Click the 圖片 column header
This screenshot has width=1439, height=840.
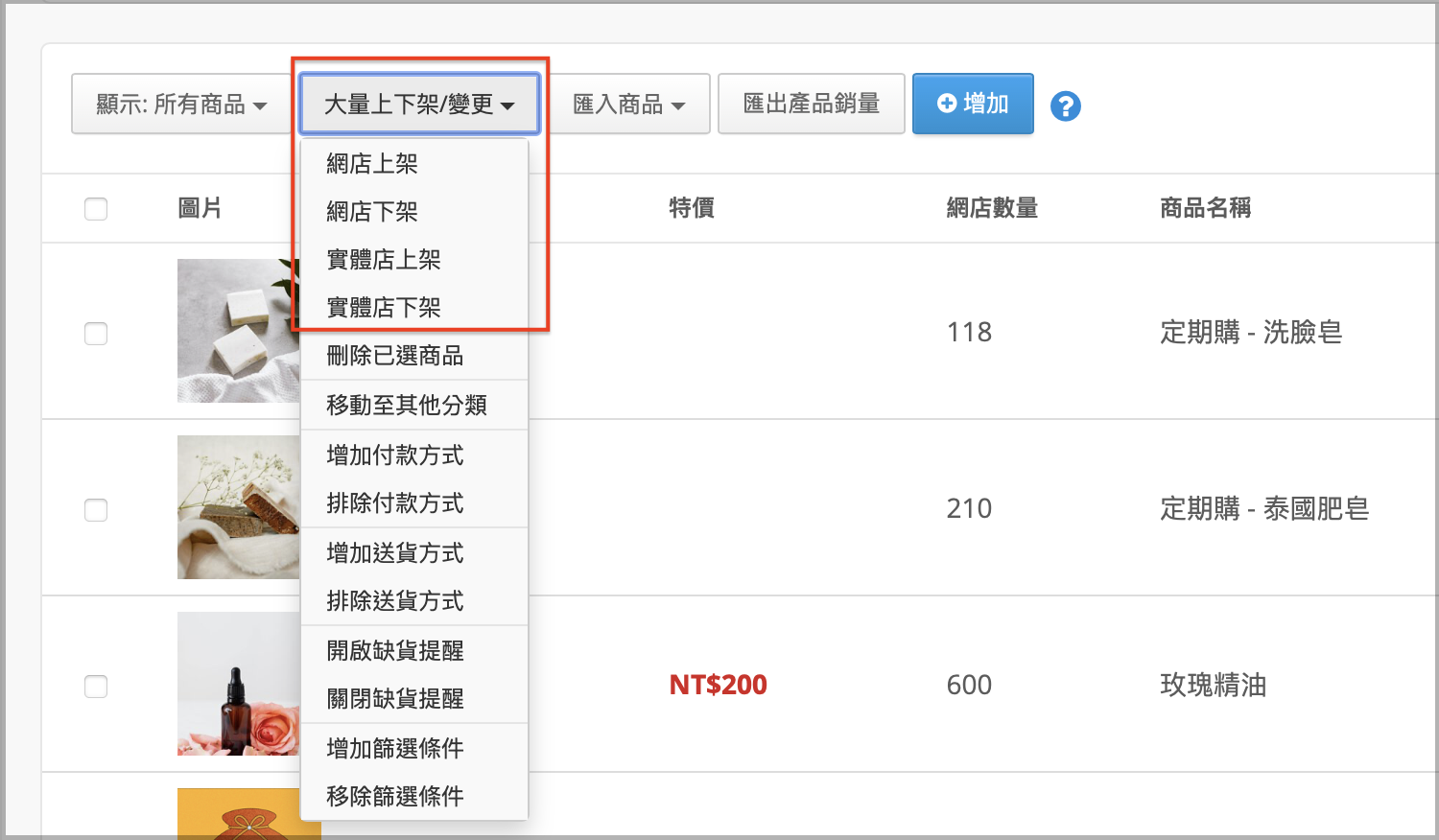[x=201, y=208]
